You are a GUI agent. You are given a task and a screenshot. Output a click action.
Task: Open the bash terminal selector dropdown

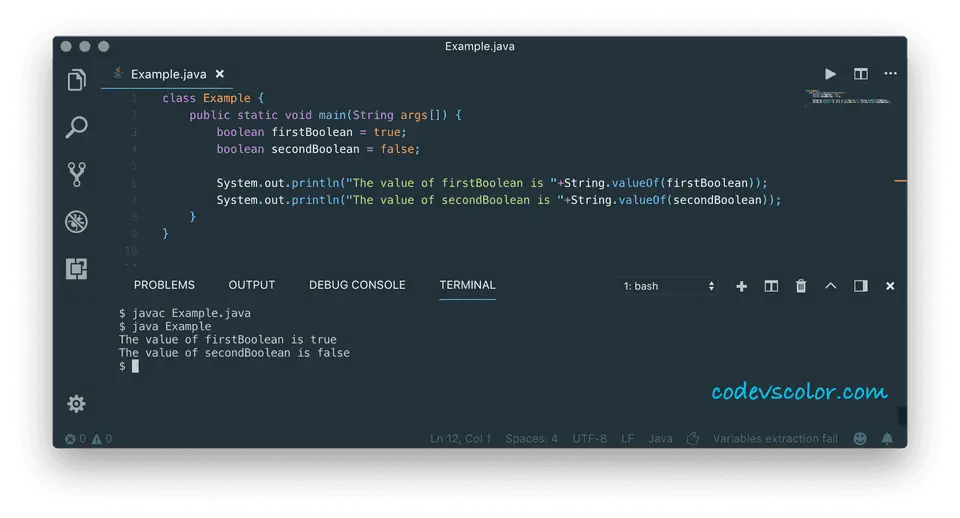tap(669, 286)
